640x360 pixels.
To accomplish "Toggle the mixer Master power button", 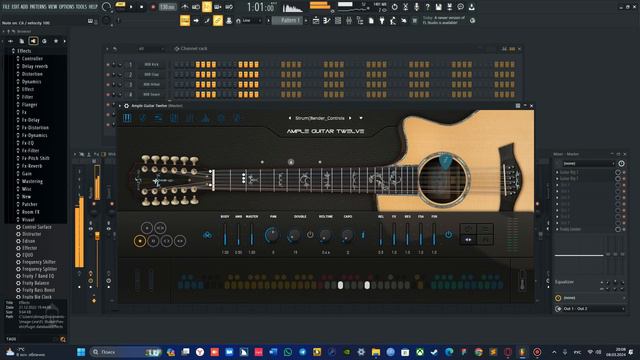I will coord(621,163).
